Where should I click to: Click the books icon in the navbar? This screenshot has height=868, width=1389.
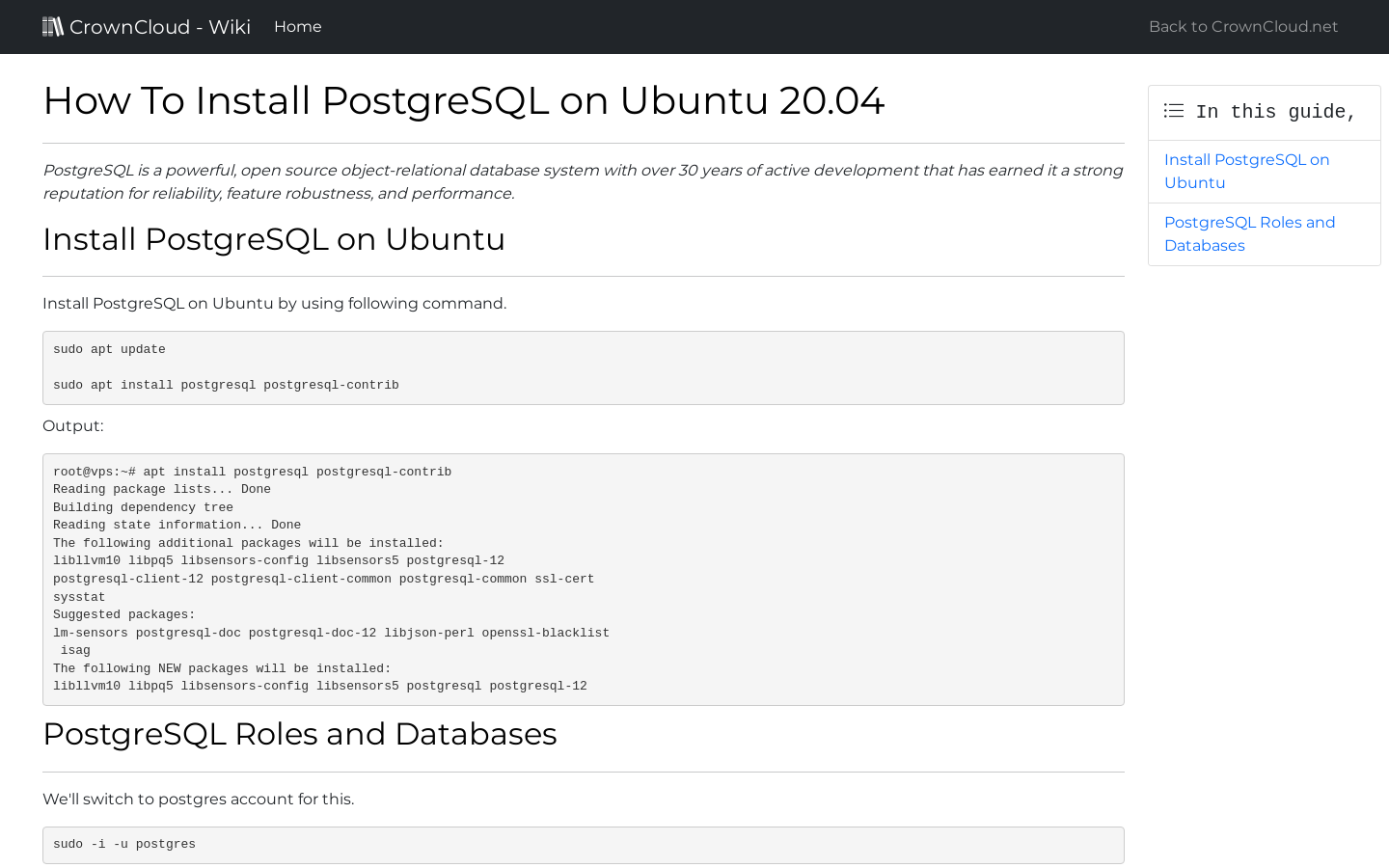tap(53, 26)
